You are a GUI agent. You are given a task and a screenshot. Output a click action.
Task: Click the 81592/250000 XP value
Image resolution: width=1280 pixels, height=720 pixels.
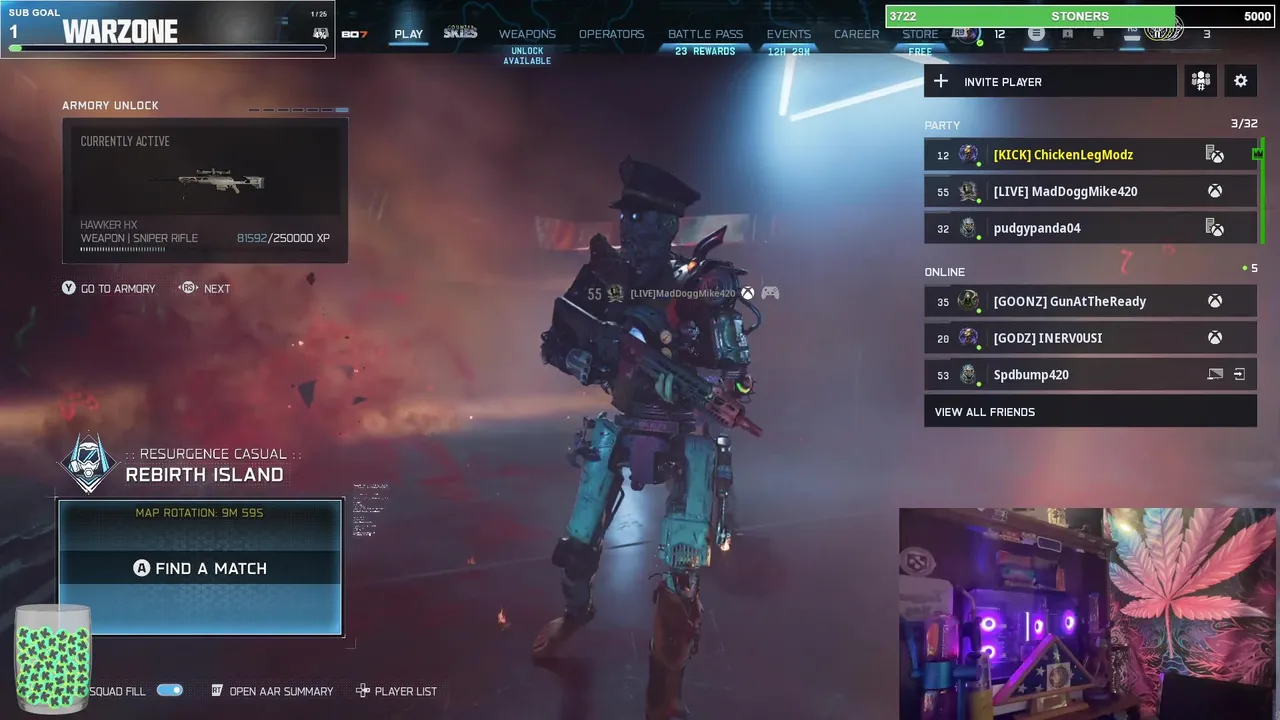click(283, 238)
